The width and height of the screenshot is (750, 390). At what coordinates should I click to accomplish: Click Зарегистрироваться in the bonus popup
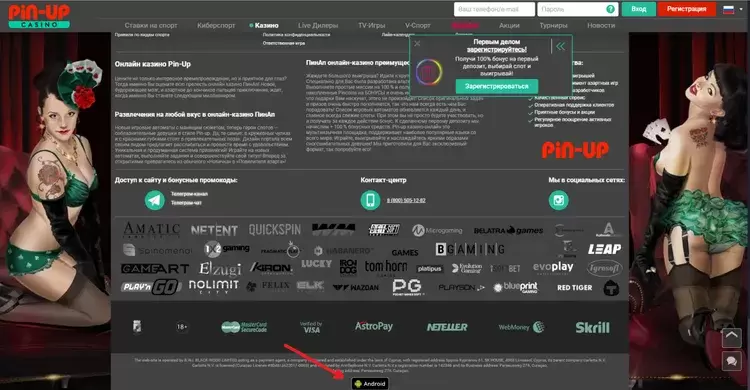coord(496,86)
